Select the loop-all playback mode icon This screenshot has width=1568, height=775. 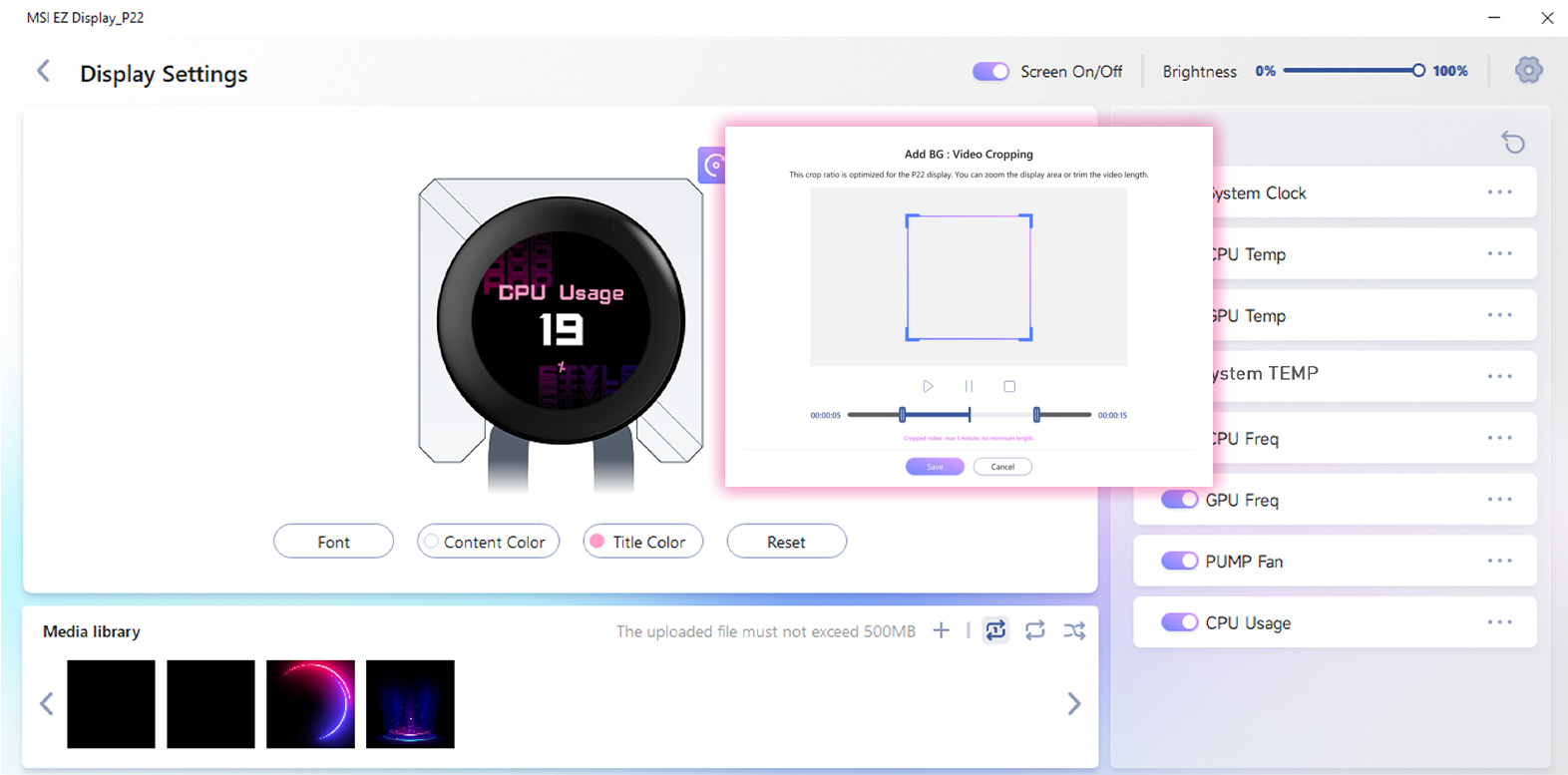click(x=1035, y=630)
